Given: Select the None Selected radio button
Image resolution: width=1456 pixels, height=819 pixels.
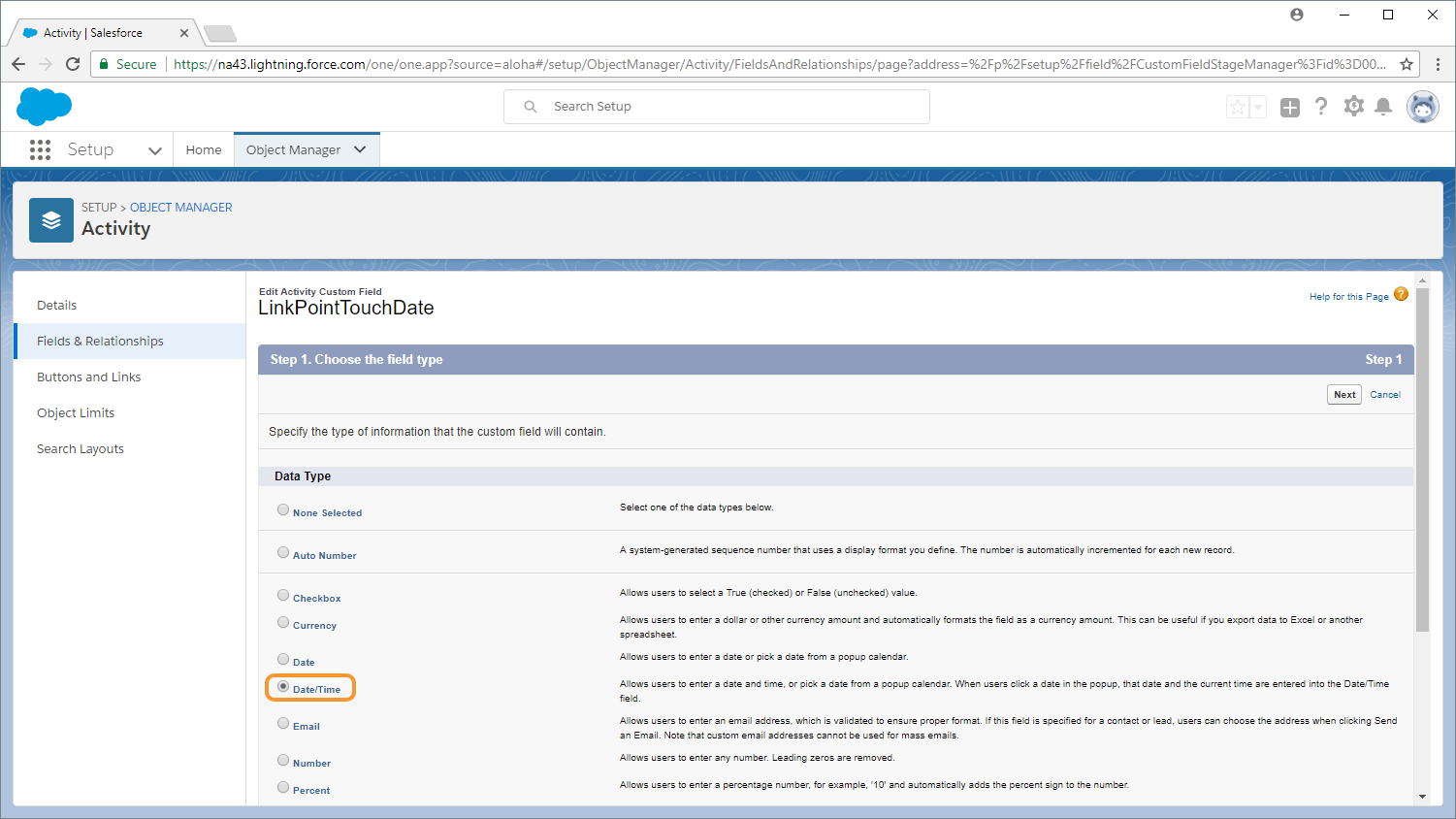Looking at the screenshot, I should (283, 509).
